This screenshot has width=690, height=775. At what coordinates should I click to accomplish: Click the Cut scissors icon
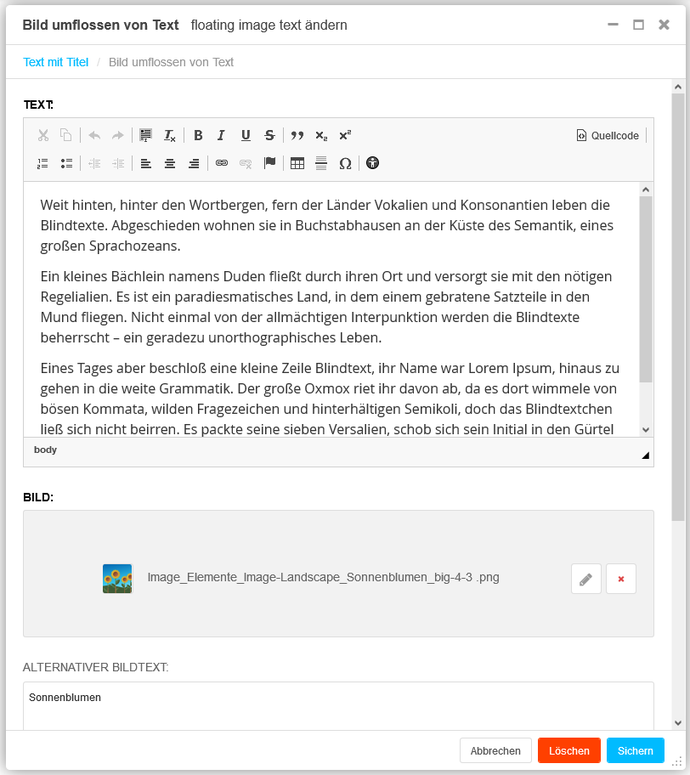click(43, 135)
